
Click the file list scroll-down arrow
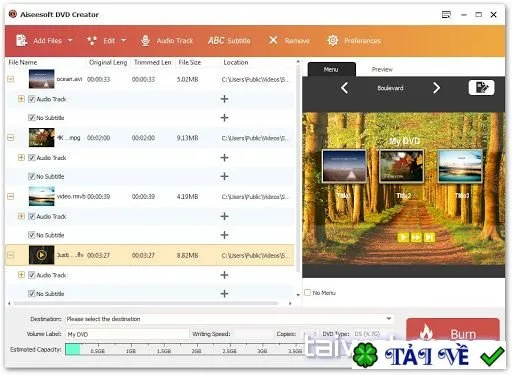click(298, 295)
